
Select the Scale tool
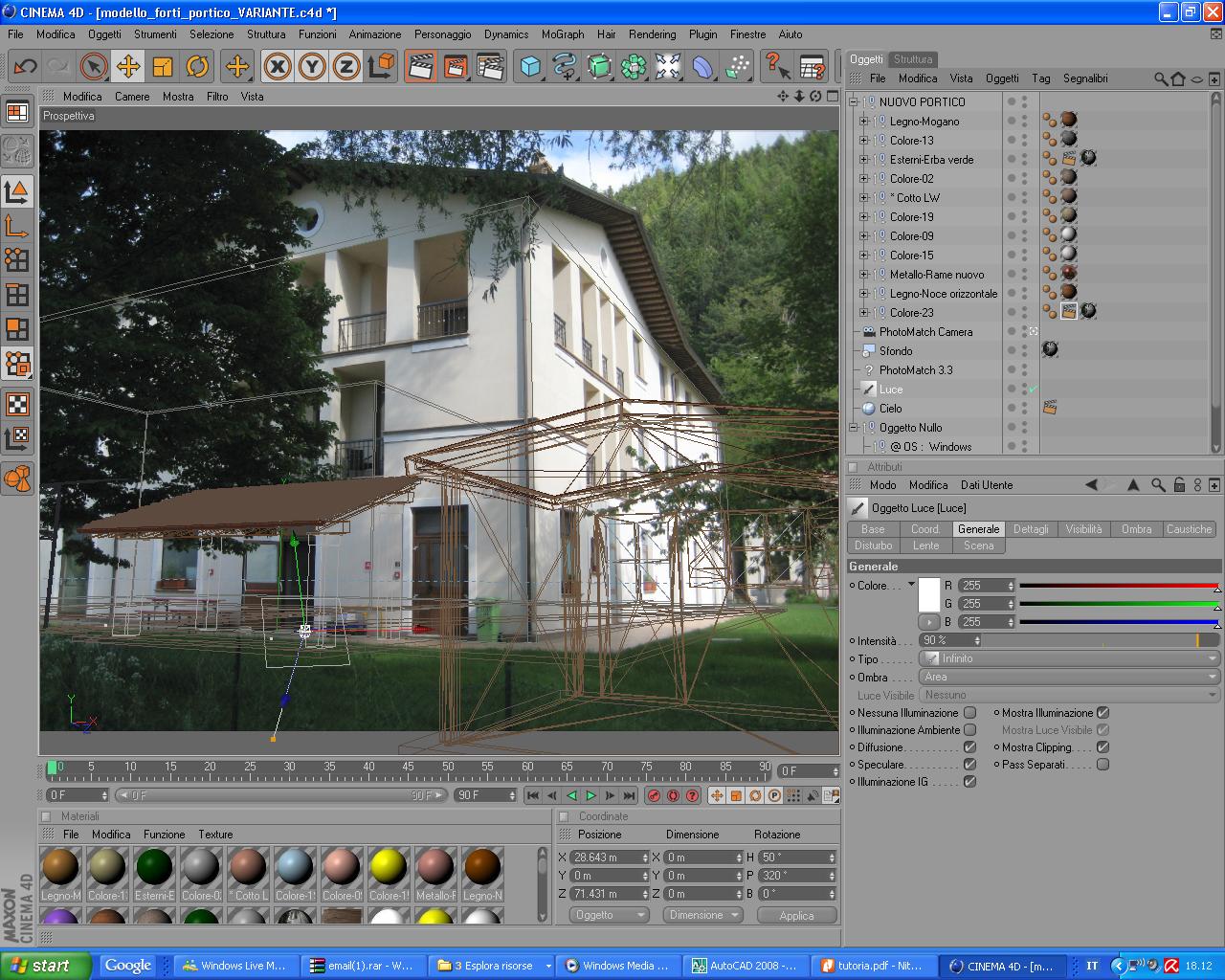(163, 66)
